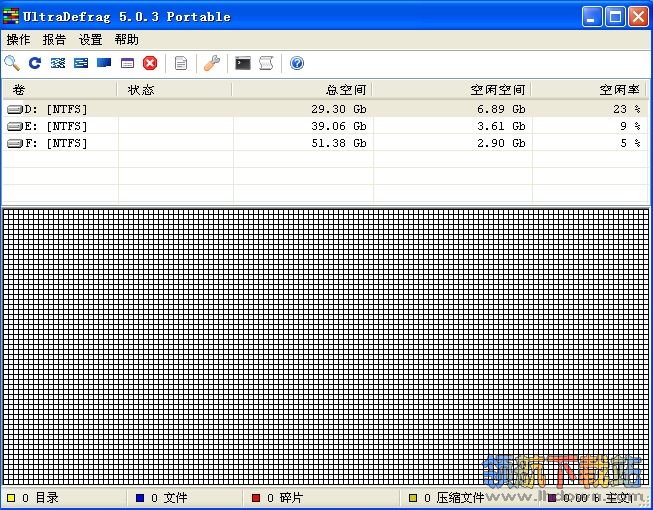Screen dimensions: 653x510
Task: Close the UltraDefrag window
Action: pyautogui.click(x=638, y=17)
